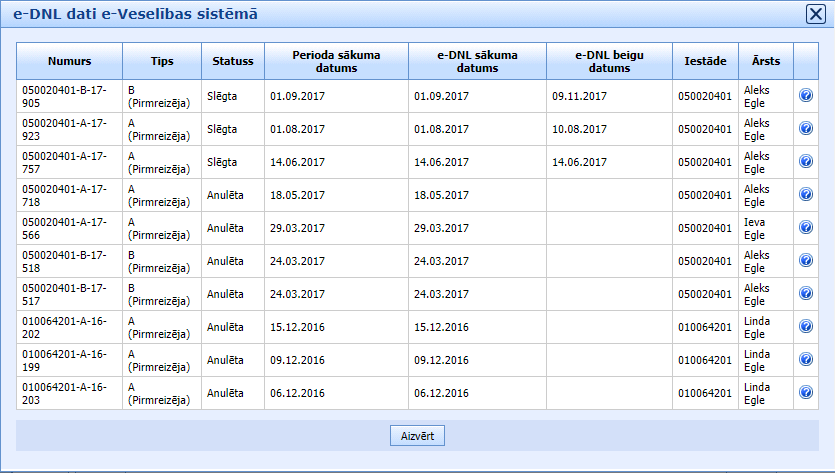835x473 pixels.
Task: Select end date cell 09.11.2017
Action: point(579,96)
